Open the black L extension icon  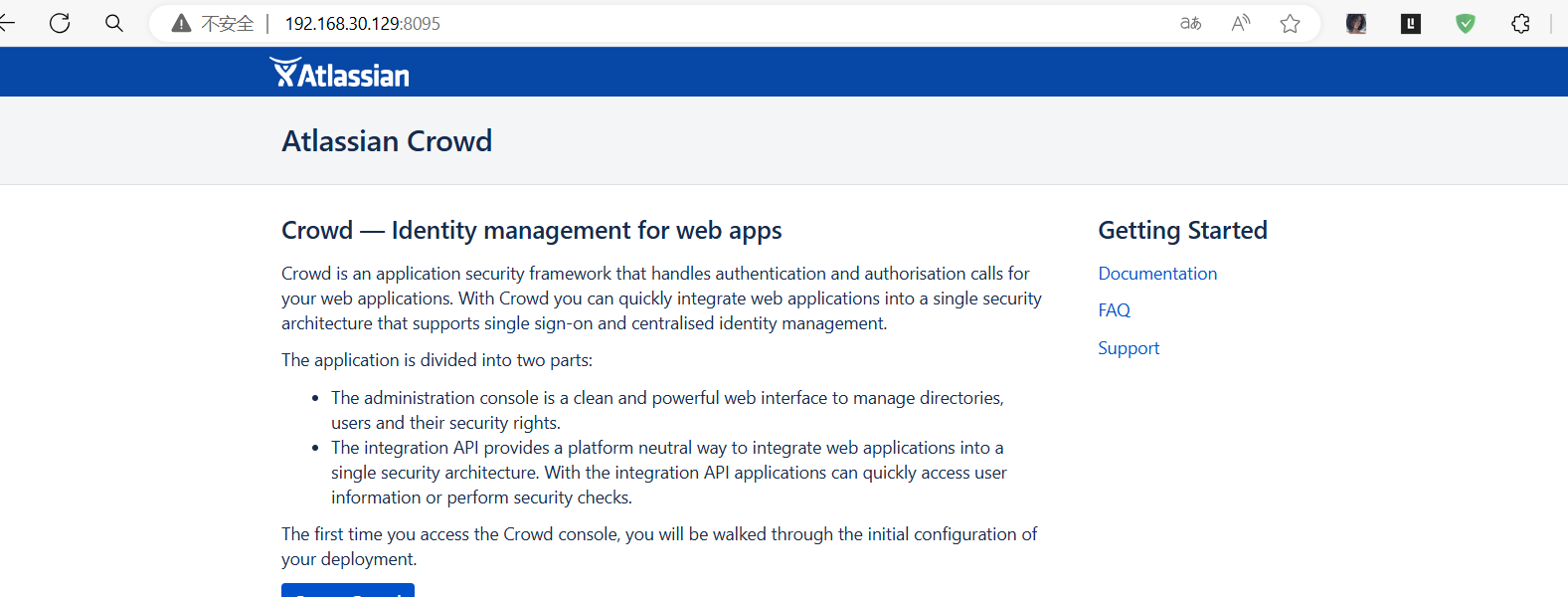pyautogui.click(x=1411, y=24)
